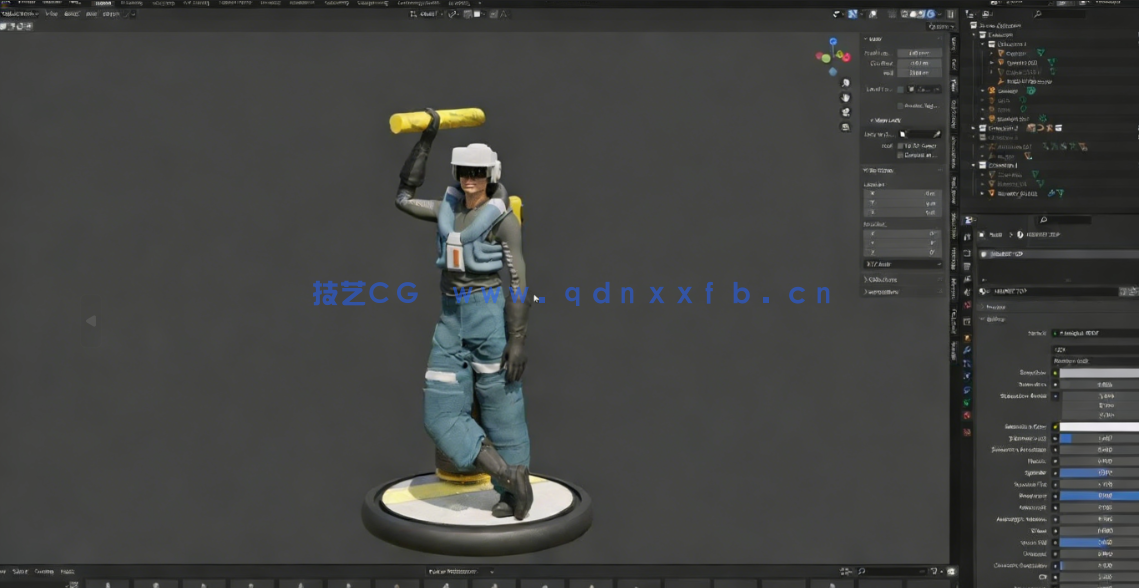Open the View menu in viewport header
This screenshot has width=1139, height=588.
tap(51, 14)
